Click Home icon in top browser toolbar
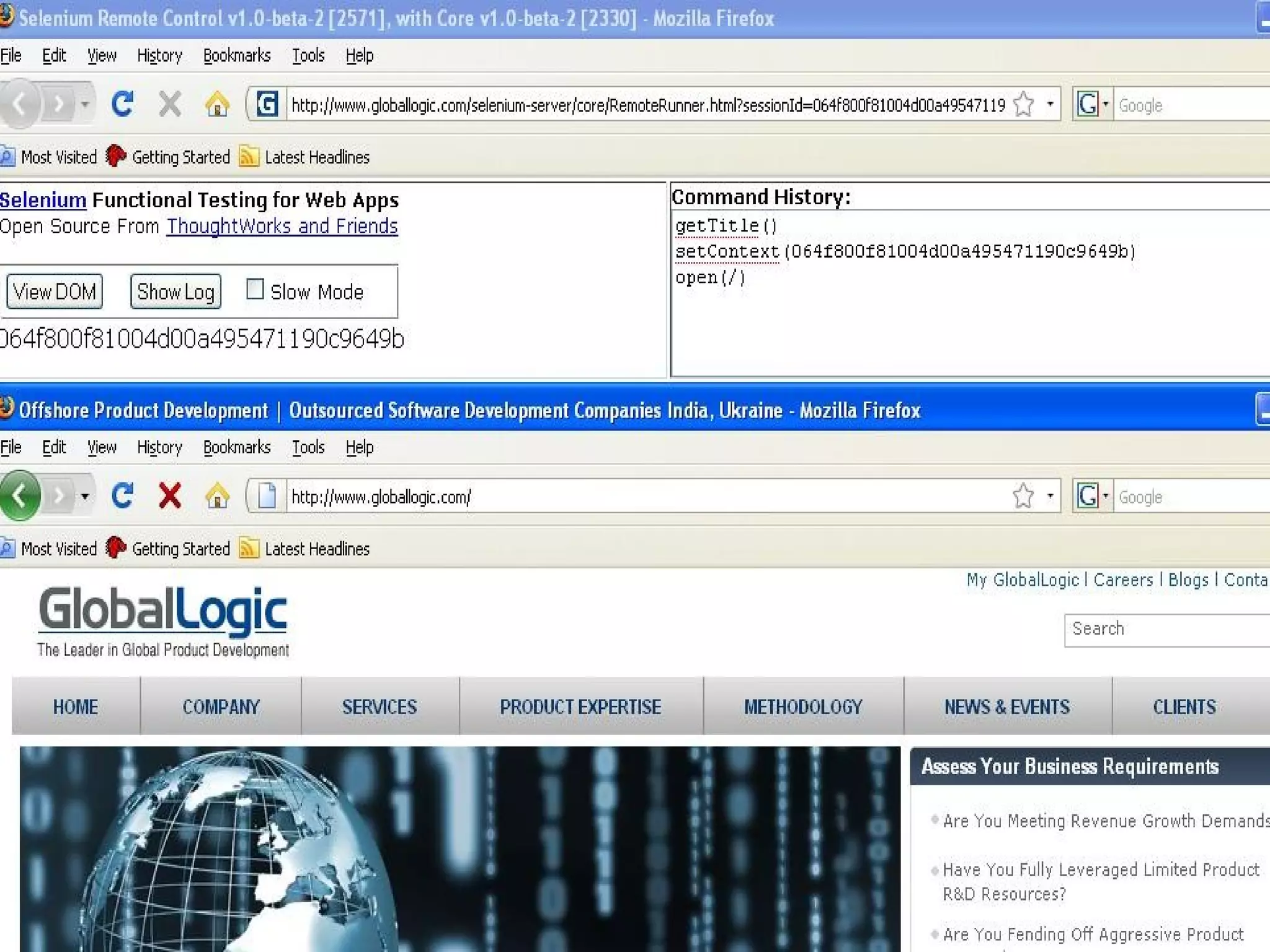The image size is (1270, 952). (x=217, y=104)
